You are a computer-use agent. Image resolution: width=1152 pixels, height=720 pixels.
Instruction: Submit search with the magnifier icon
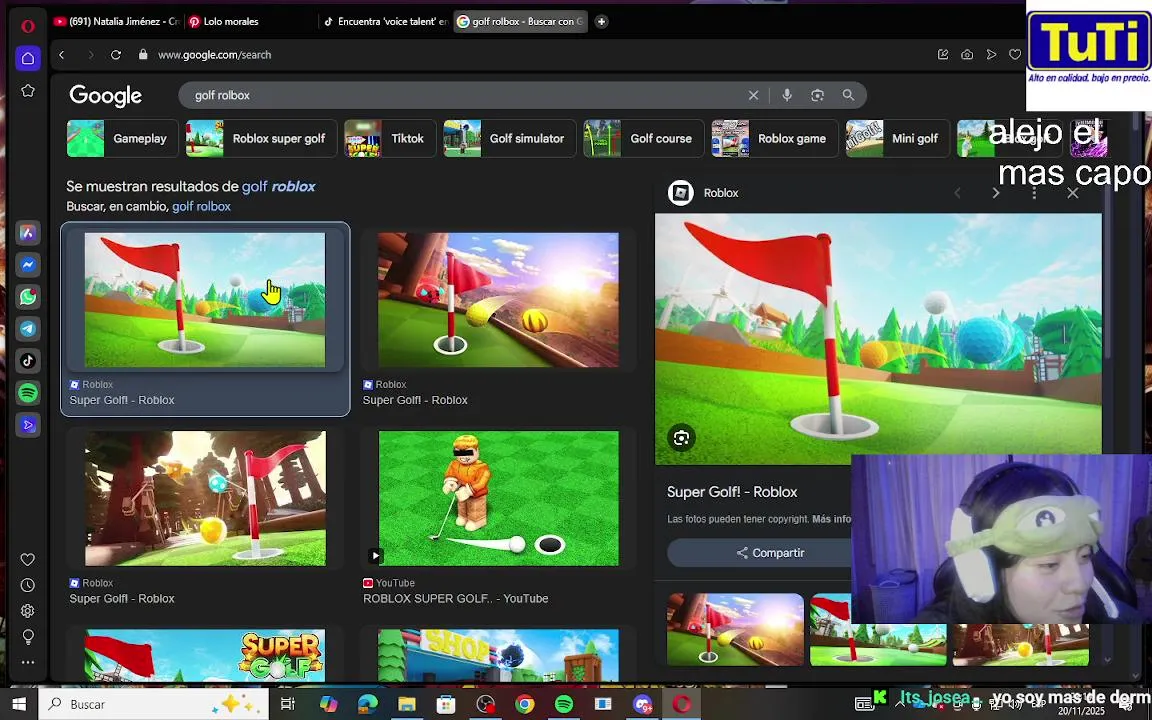tap(848, 95)
